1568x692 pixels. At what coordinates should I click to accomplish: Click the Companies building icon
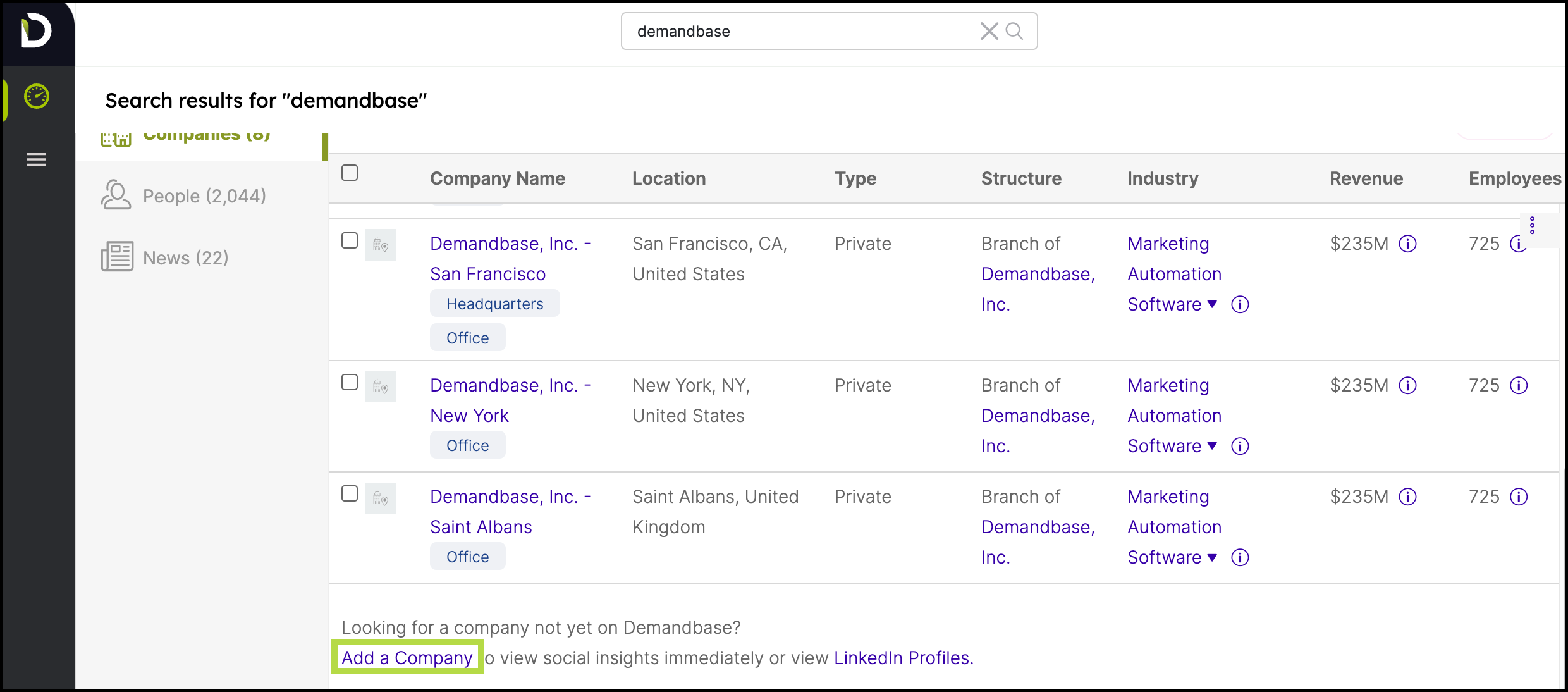[116, 139]
